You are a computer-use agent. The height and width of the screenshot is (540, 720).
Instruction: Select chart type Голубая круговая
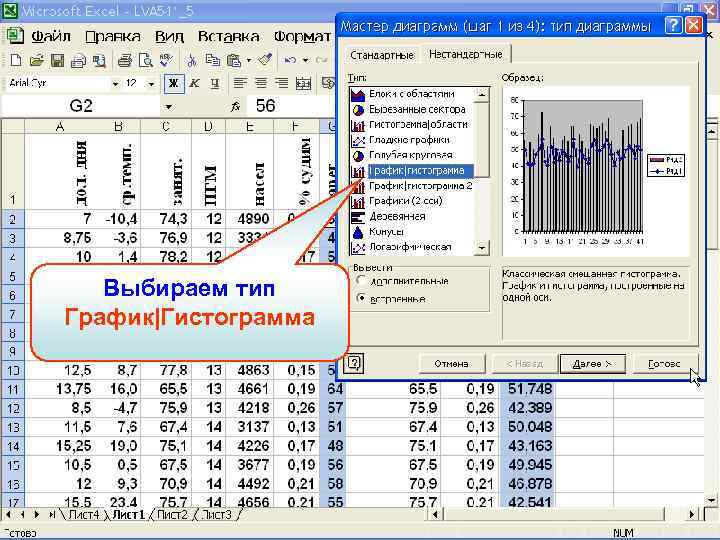tap(411, 155)
